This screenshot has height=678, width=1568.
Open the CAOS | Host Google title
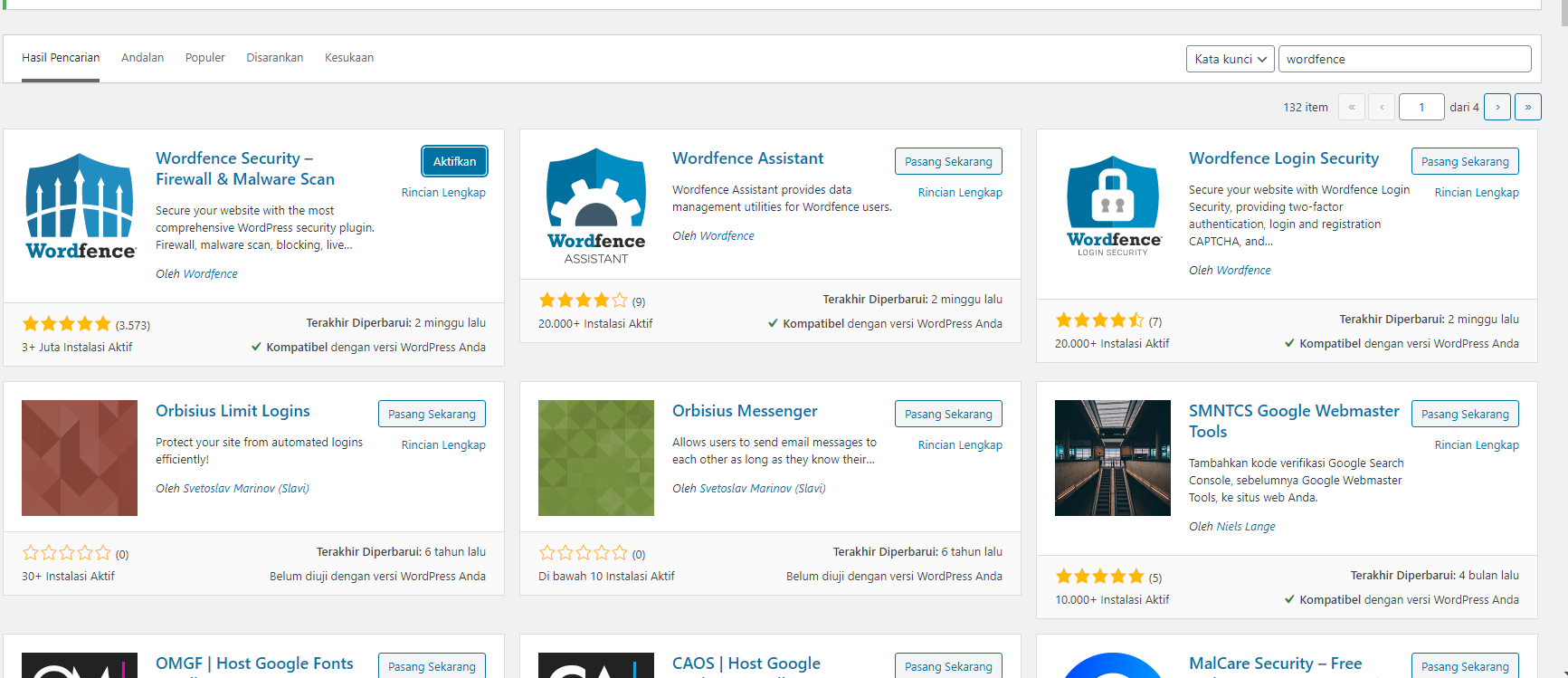point(746,664)
